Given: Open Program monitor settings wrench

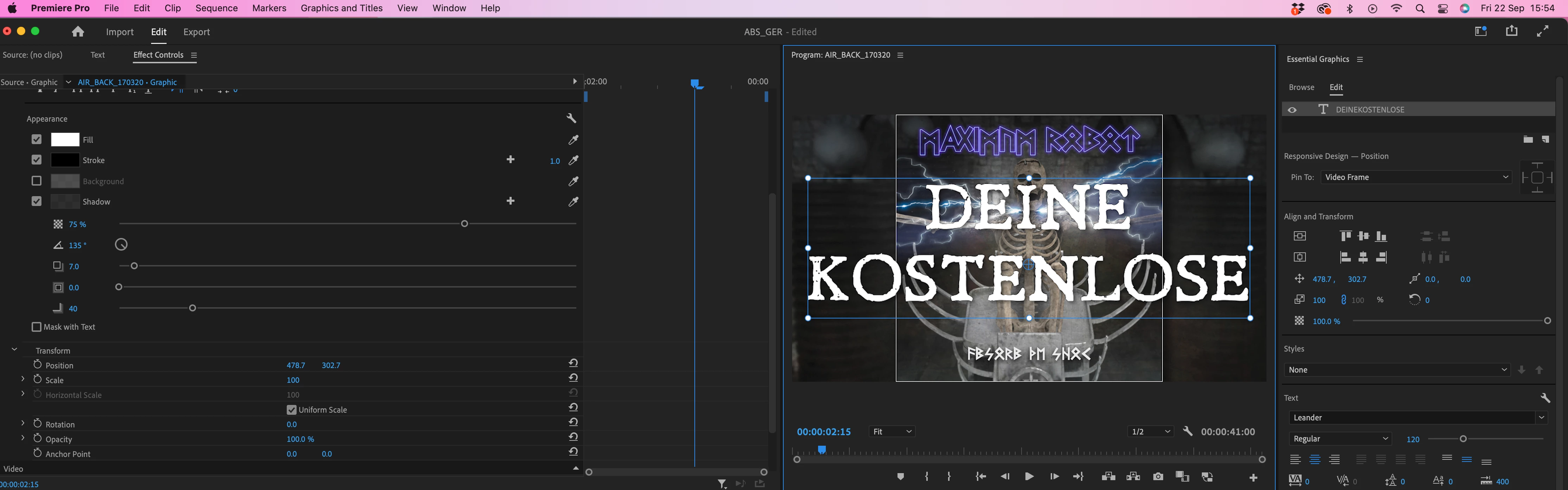Looking at the screenshot, I should click(x=1187, y=432).
